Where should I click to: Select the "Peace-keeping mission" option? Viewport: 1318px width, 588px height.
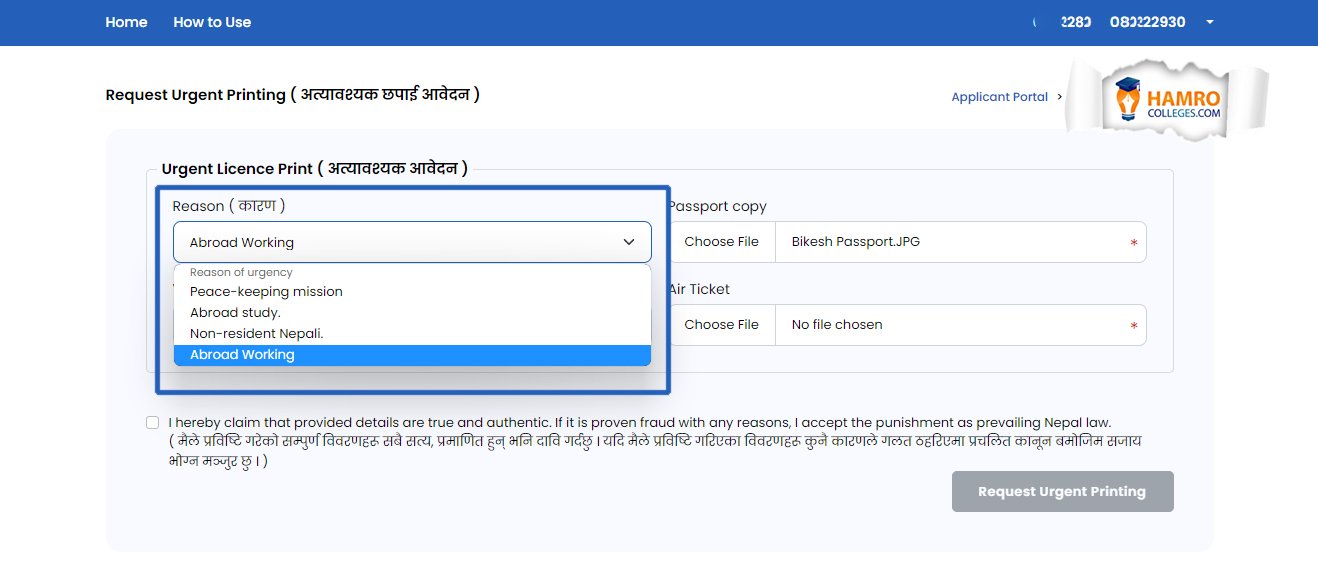coord(266,291)
